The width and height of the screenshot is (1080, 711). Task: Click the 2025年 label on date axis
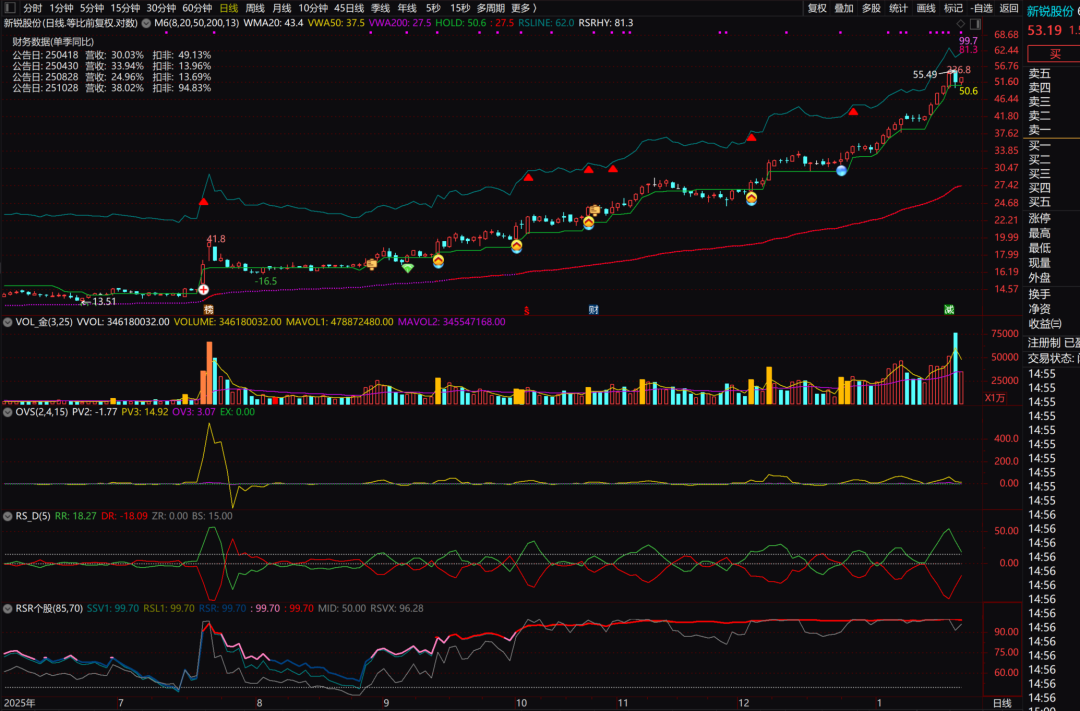[x=19, y=703]
